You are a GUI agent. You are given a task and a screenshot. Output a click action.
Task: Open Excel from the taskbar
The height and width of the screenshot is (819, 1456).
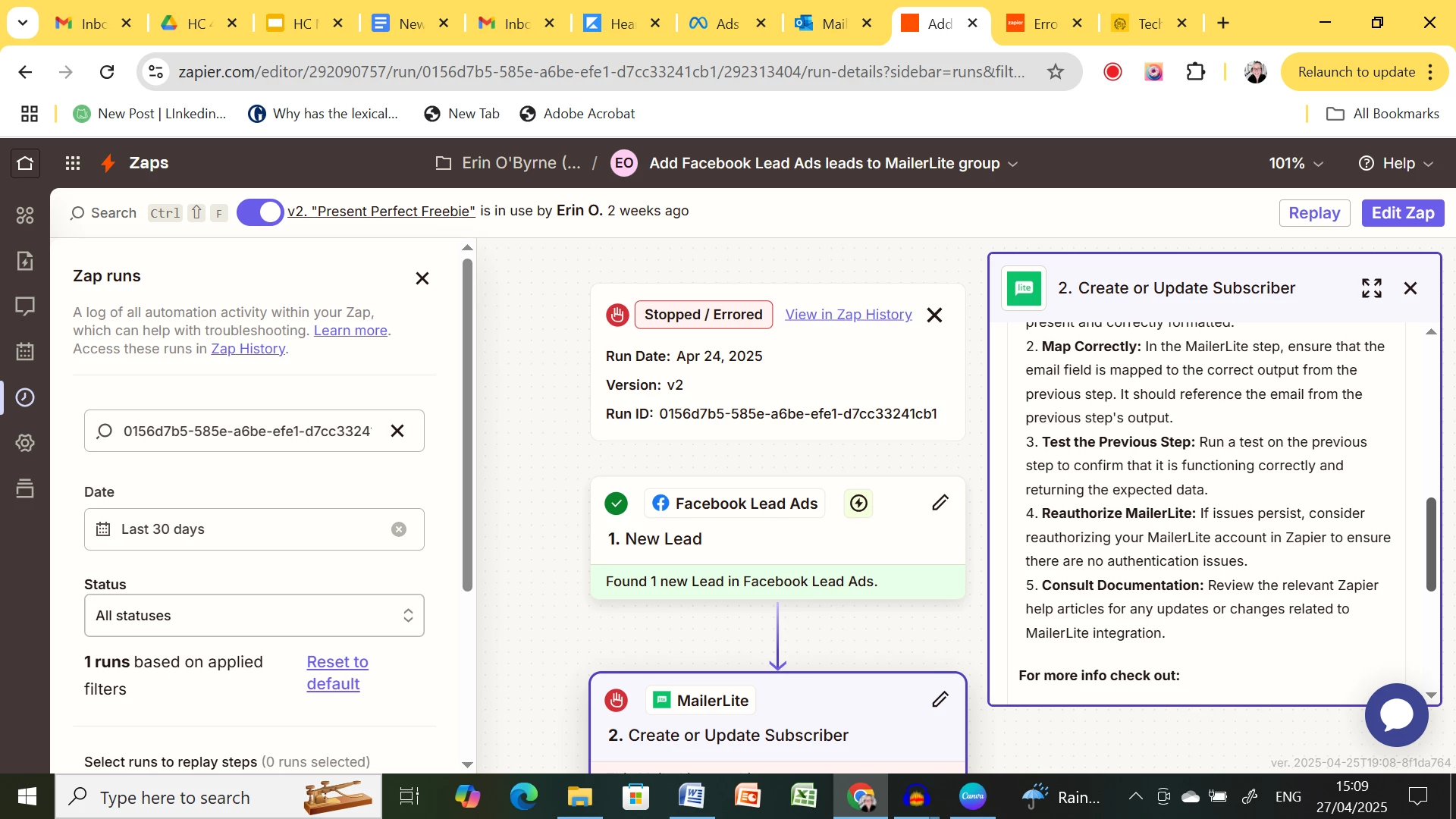point(804,796)
